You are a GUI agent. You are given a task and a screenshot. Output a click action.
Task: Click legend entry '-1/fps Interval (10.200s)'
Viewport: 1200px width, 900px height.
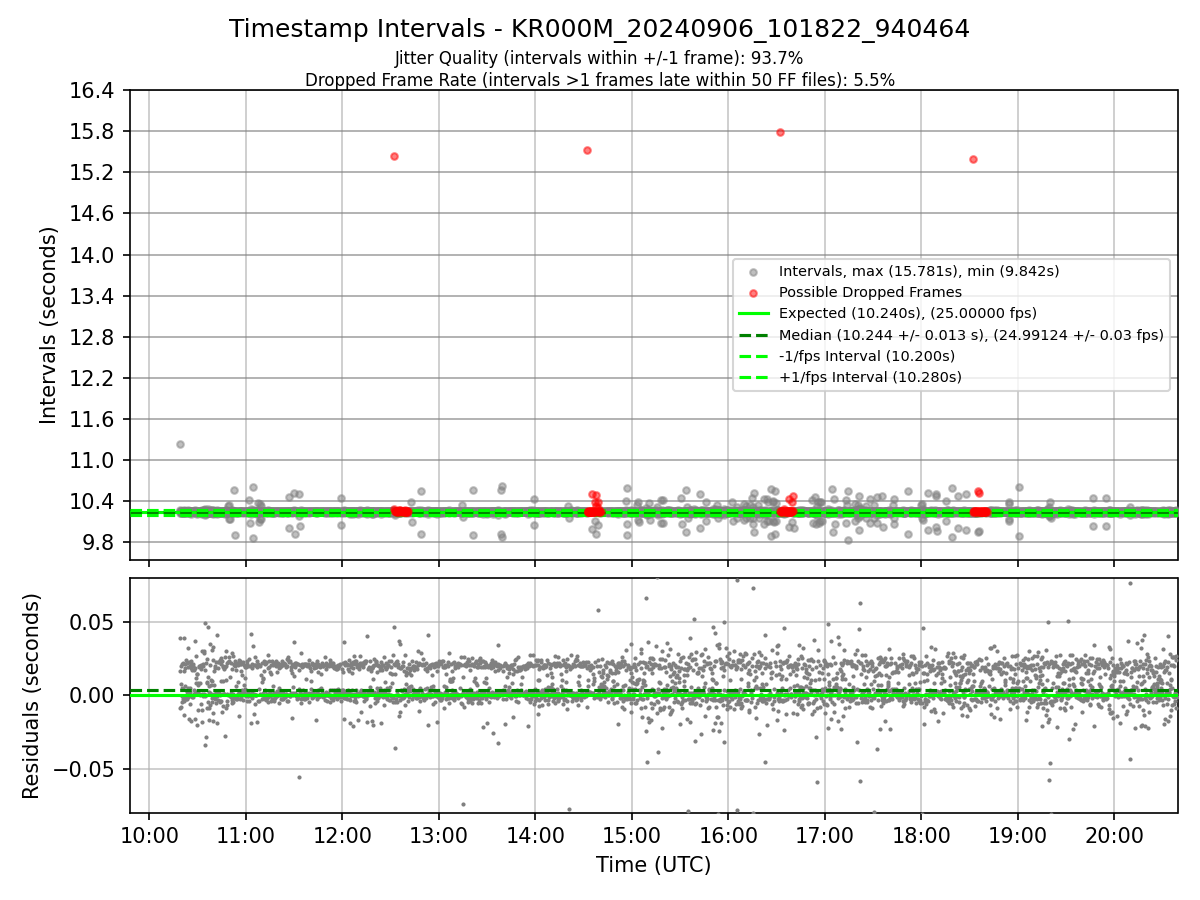pyautogui.click(x=867, y=356)
